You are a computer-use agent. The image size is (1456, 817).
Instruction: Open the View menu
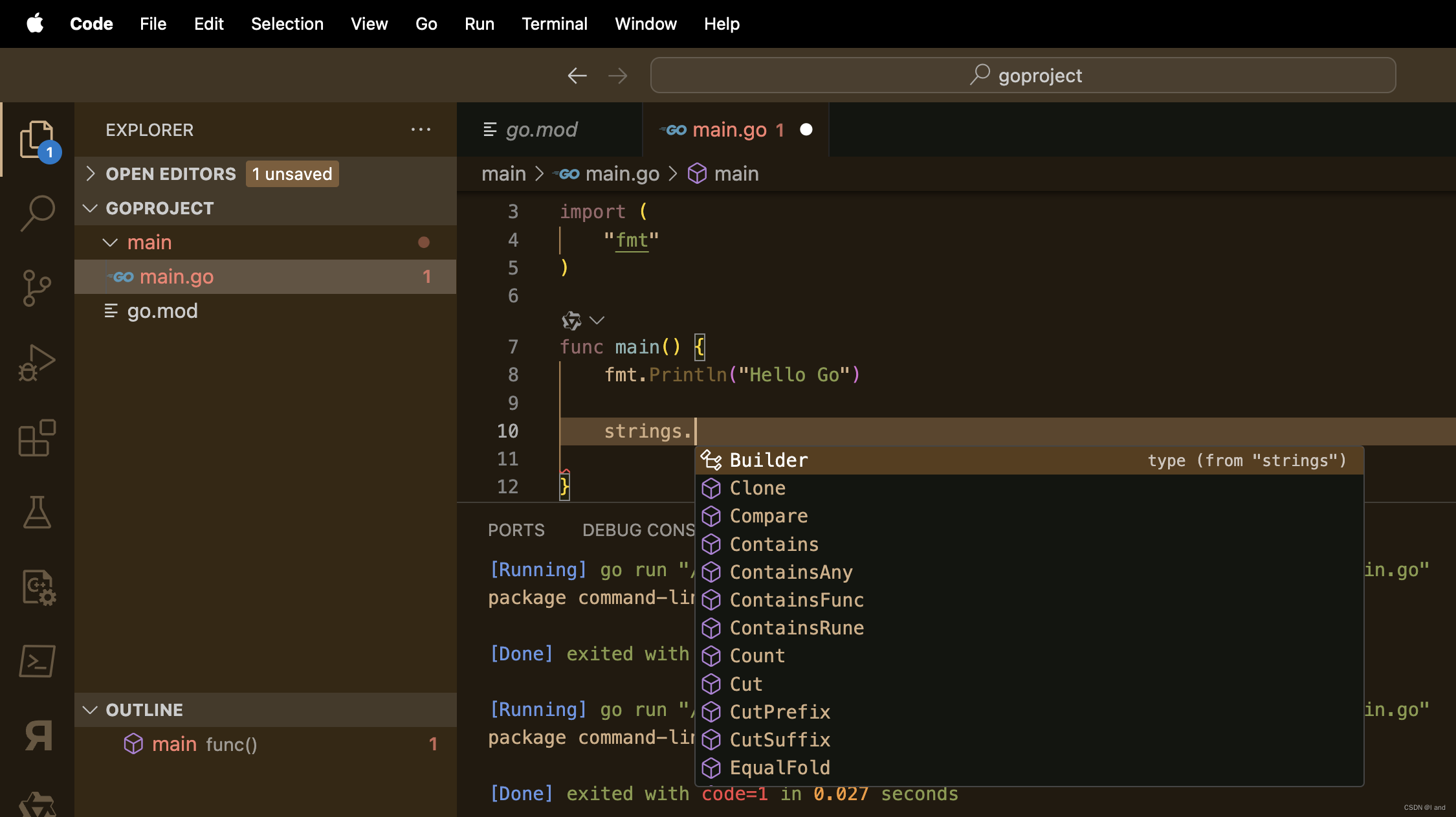tap(369, 24)
